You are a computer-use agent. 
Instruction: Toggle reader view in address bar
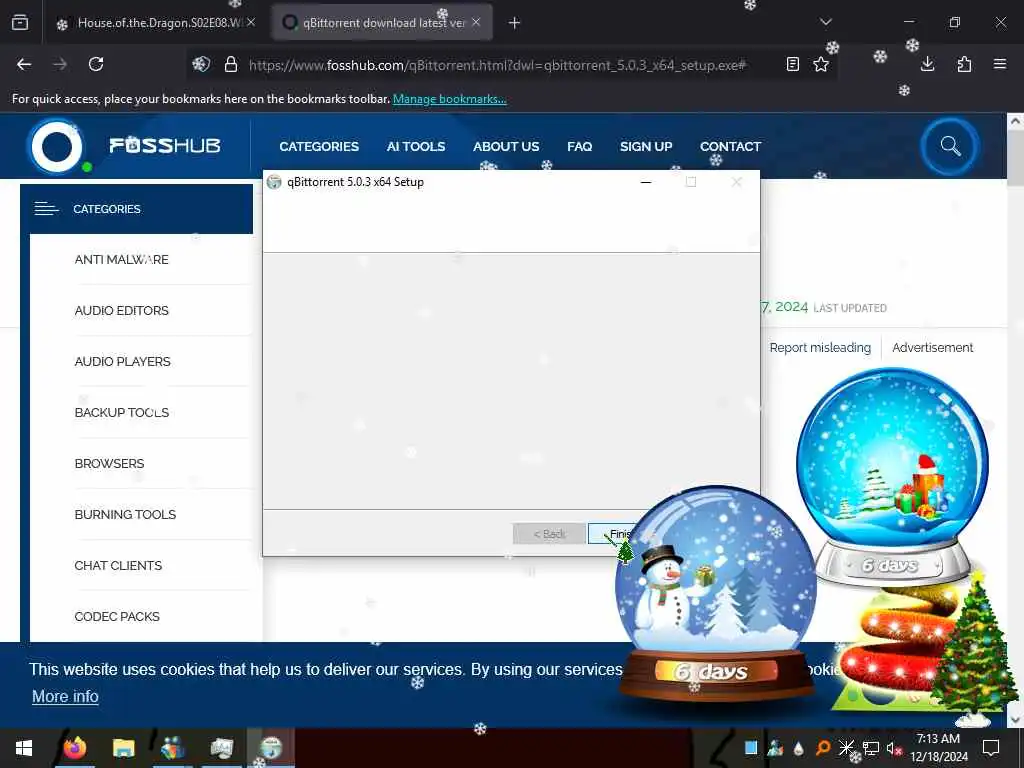tap(793, 64)
